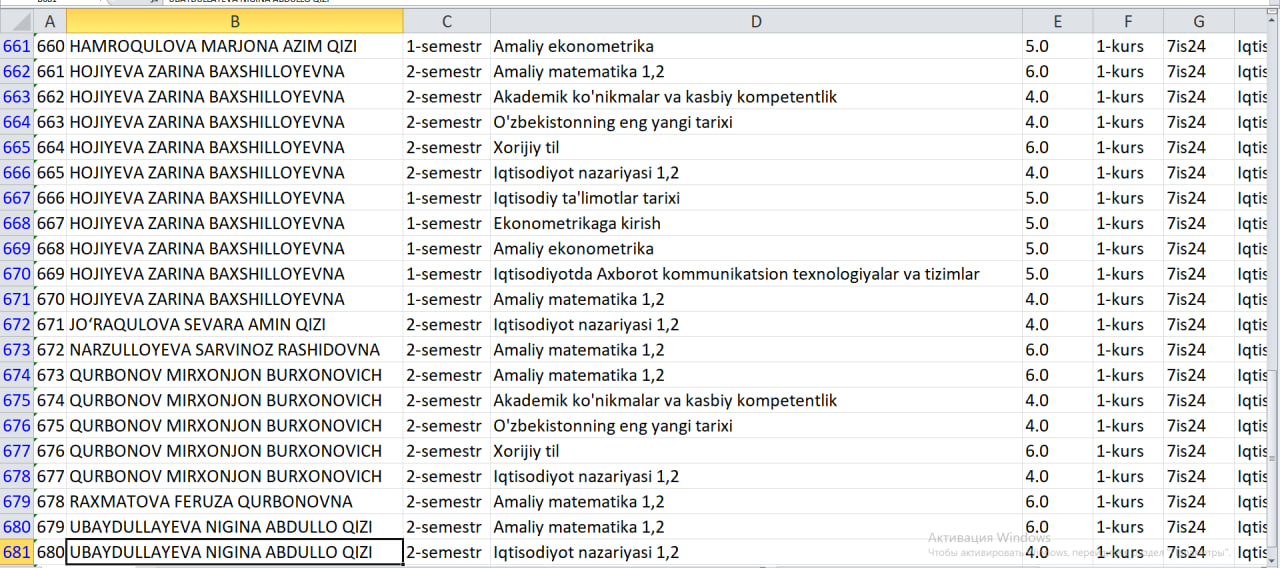
Task: Select column G header
Action: (x=1199, y=21)
